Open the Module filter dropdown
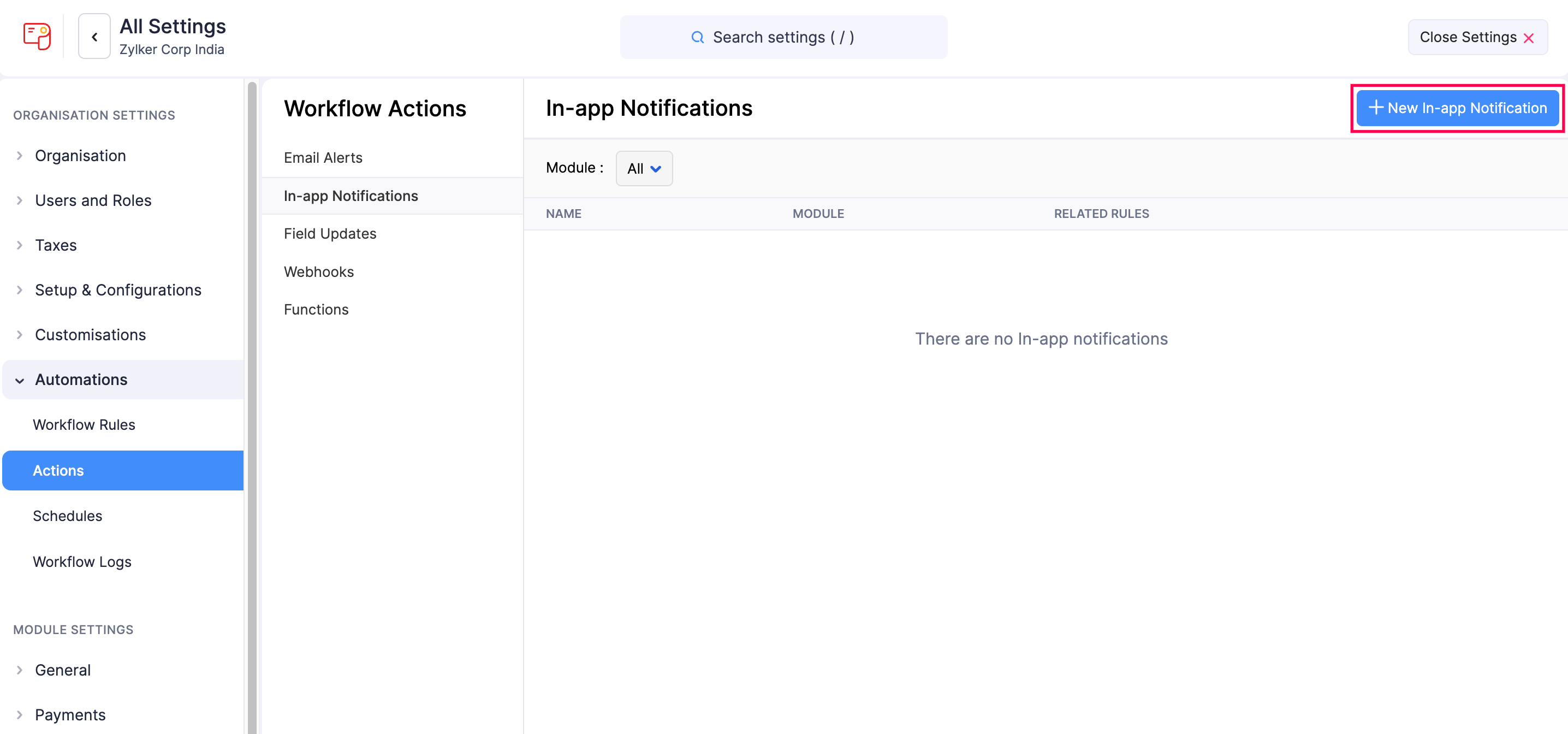 point(644,168)
